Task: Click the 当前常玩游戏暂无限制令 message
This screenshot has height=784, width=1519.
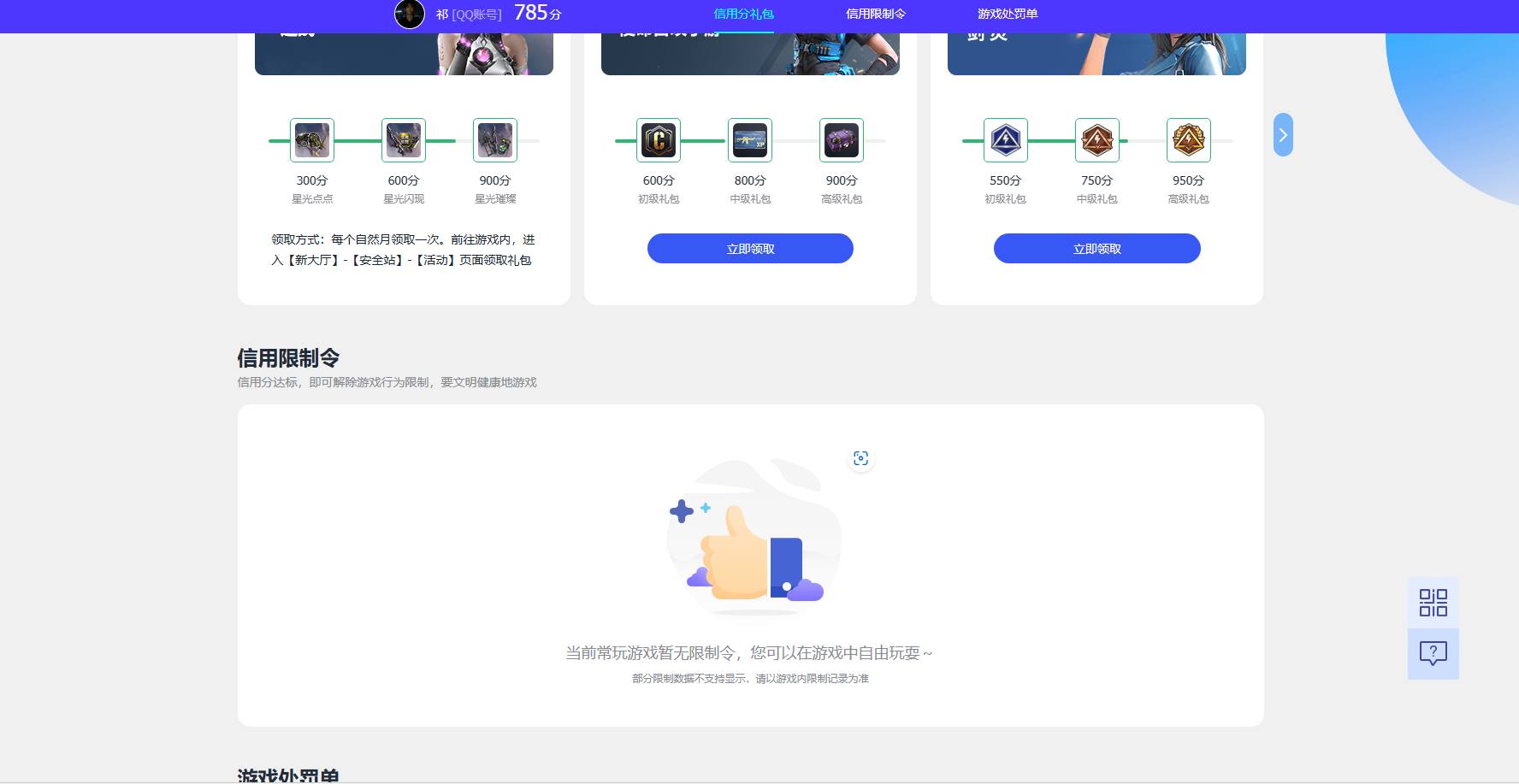Action: pos(749,653)
